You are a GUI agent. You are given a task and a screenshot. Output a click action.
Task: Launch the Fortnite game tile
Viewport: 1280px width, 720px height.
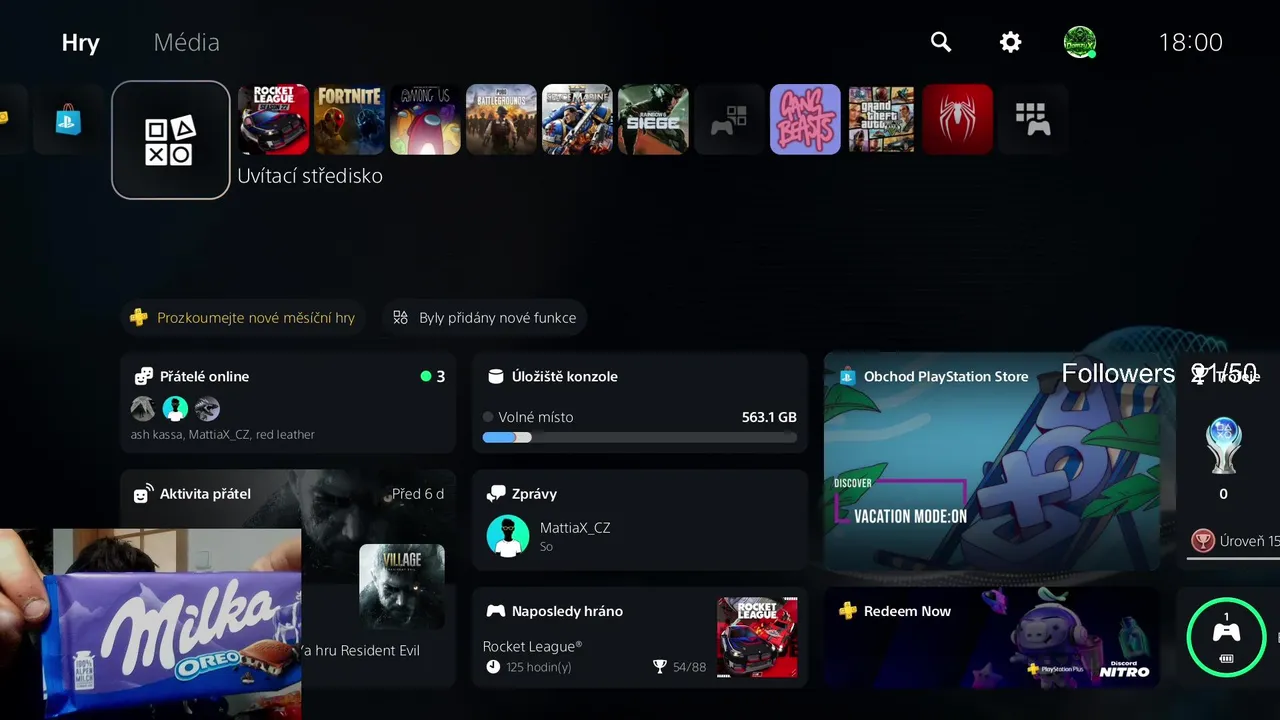(350, 120)
